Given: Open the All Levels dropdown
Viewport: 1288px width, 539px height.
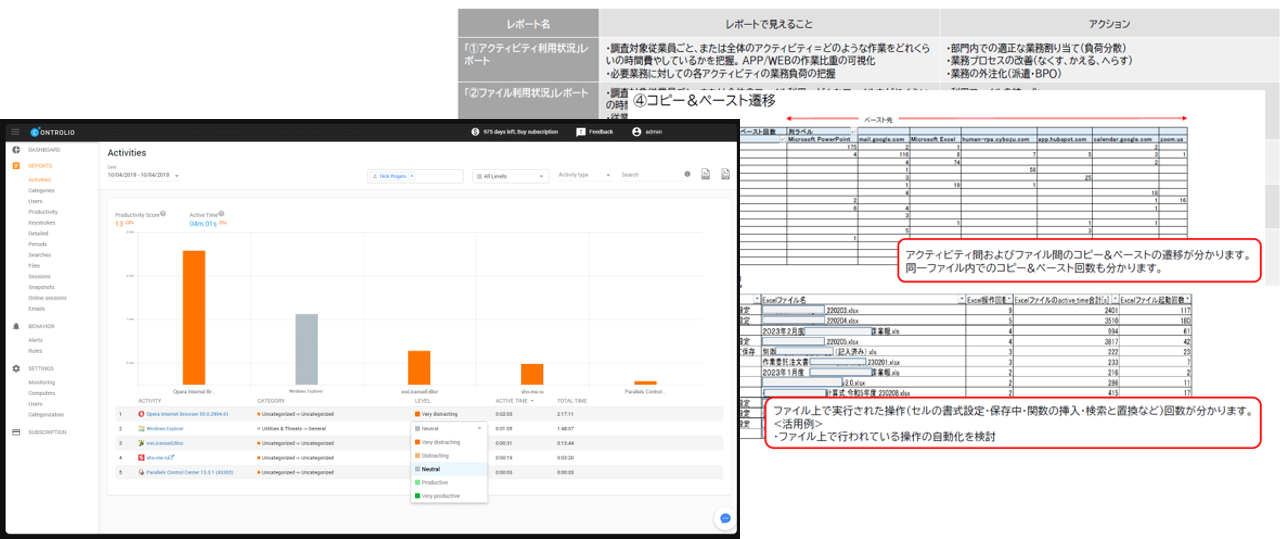Looking at the screenshot, I should pyautogui.click(x=510, y=175).
